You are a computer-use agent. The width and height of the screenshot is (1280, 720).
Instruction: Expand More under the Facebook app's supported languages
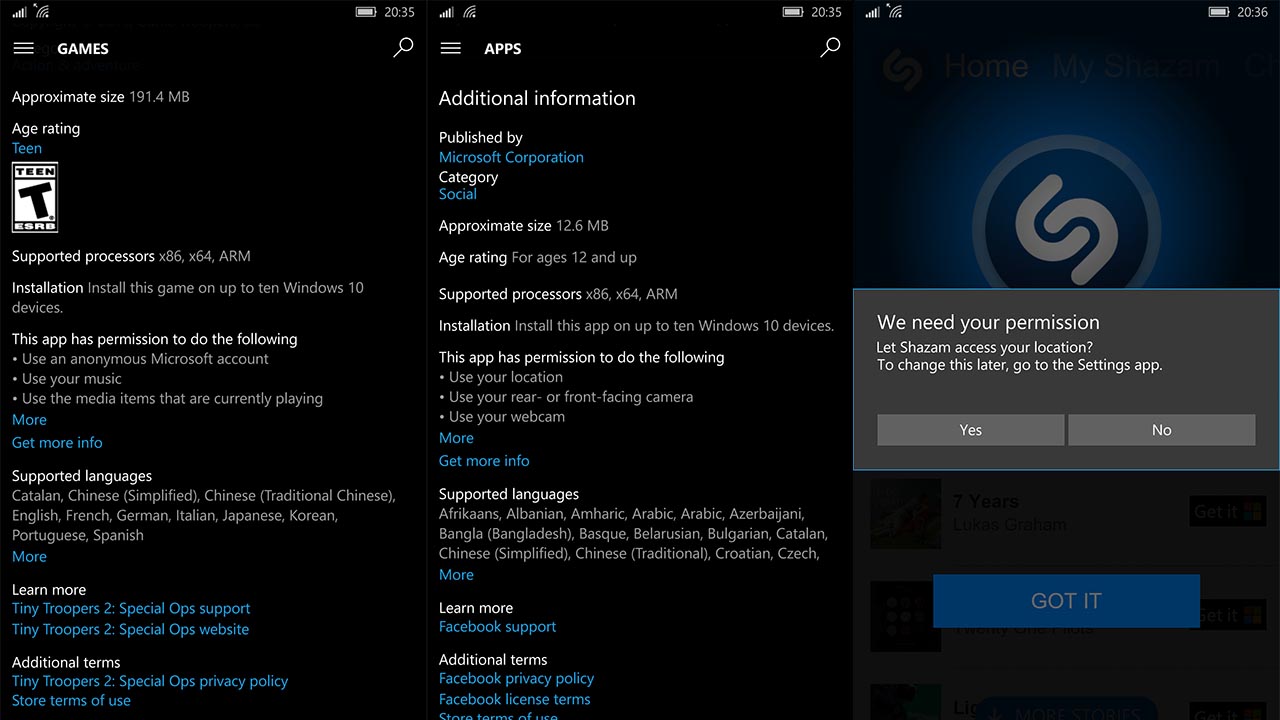coord(456,574)
